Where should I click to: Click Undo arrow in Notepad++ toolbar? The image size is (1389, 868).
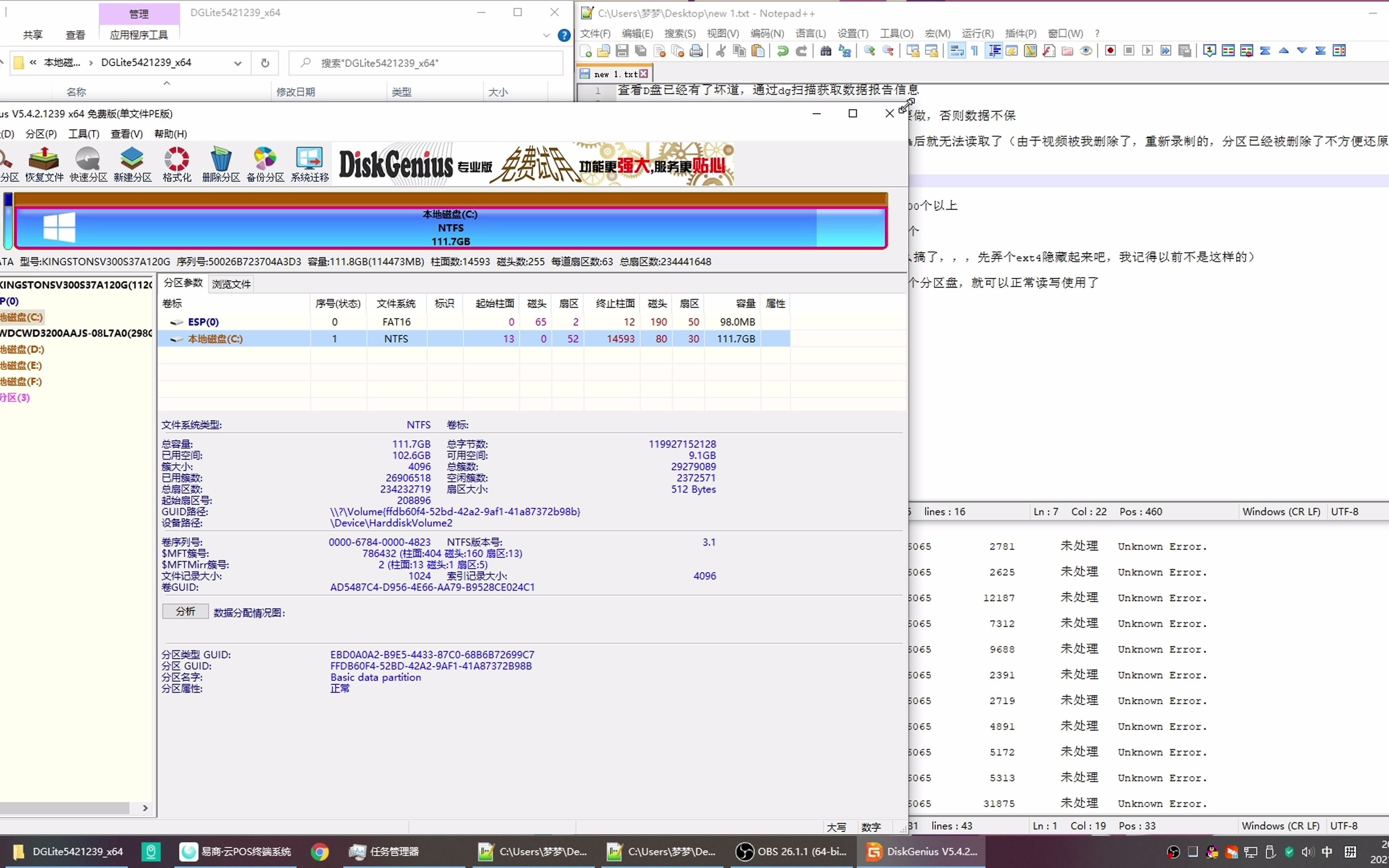[783, 51]
